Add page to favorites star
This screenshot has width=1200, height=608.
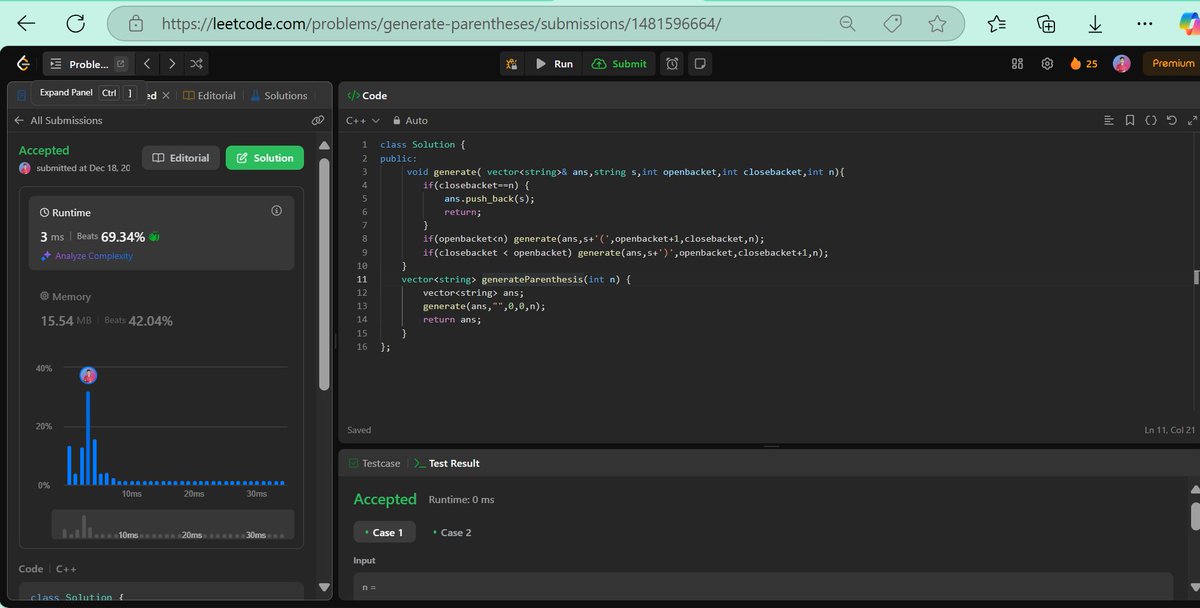[937, 23]
